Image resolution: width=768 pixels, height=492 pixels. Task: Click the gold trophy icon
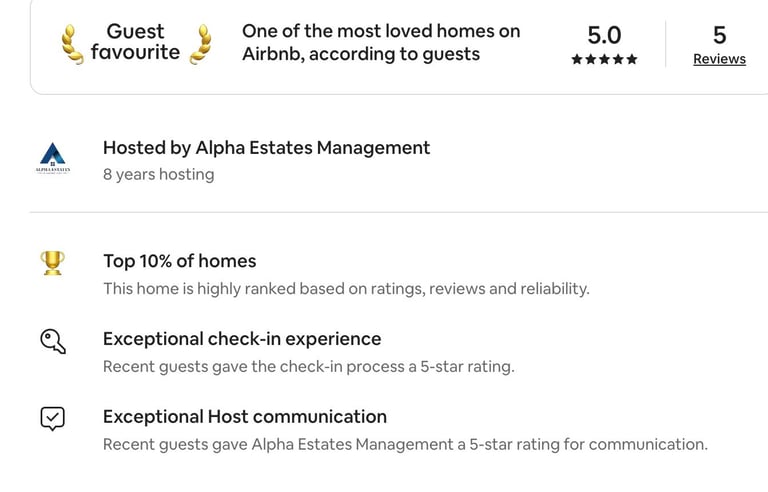click(x=53, y=263)
